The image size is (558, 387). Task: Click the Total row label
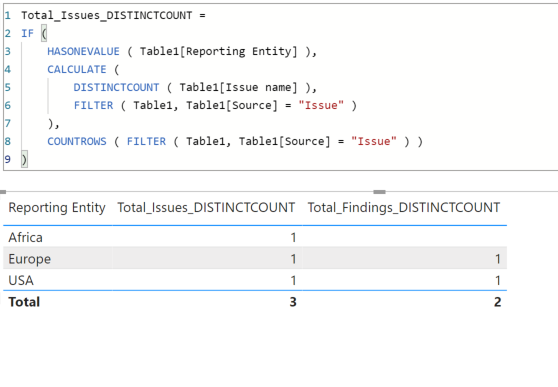pyautogui.click(x=24, y=302)
